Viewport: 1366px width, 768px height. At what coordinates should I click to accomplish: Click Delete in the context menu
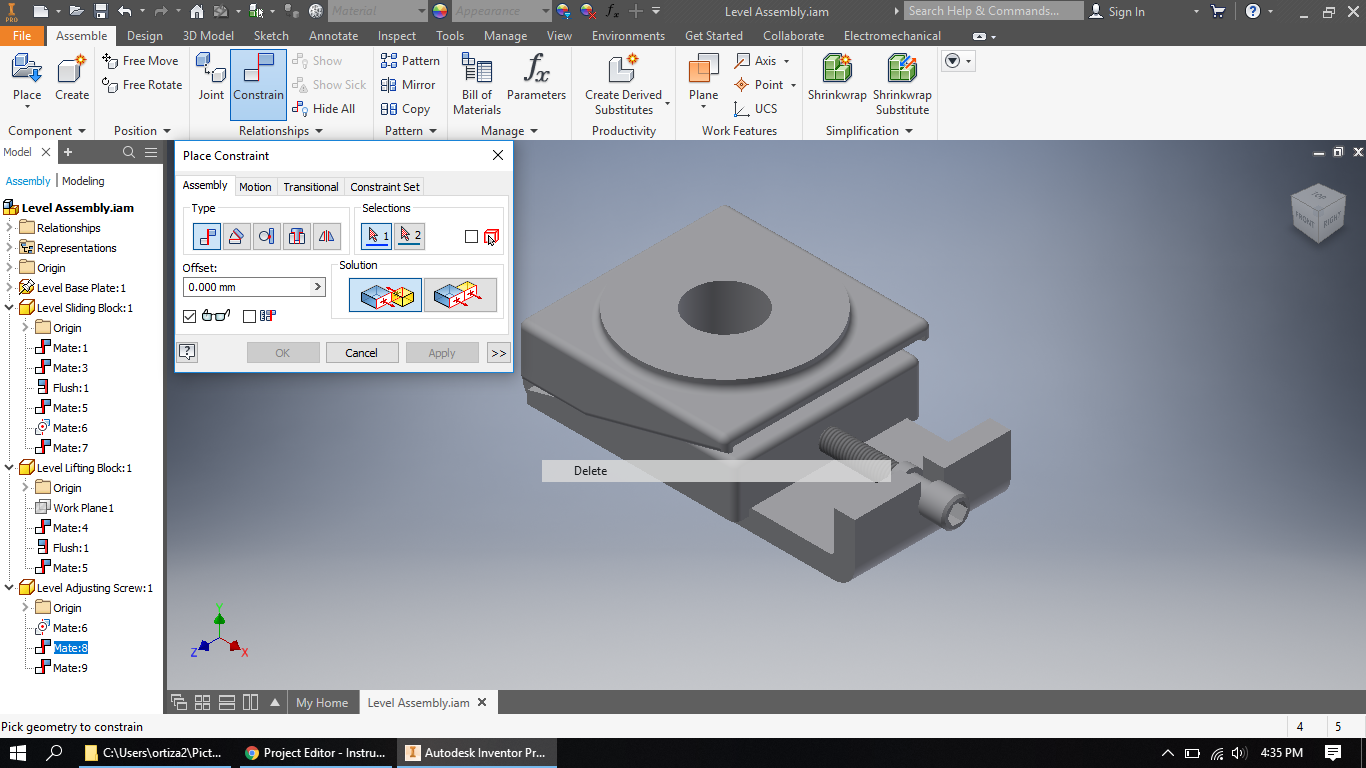[x=590, y=470]
